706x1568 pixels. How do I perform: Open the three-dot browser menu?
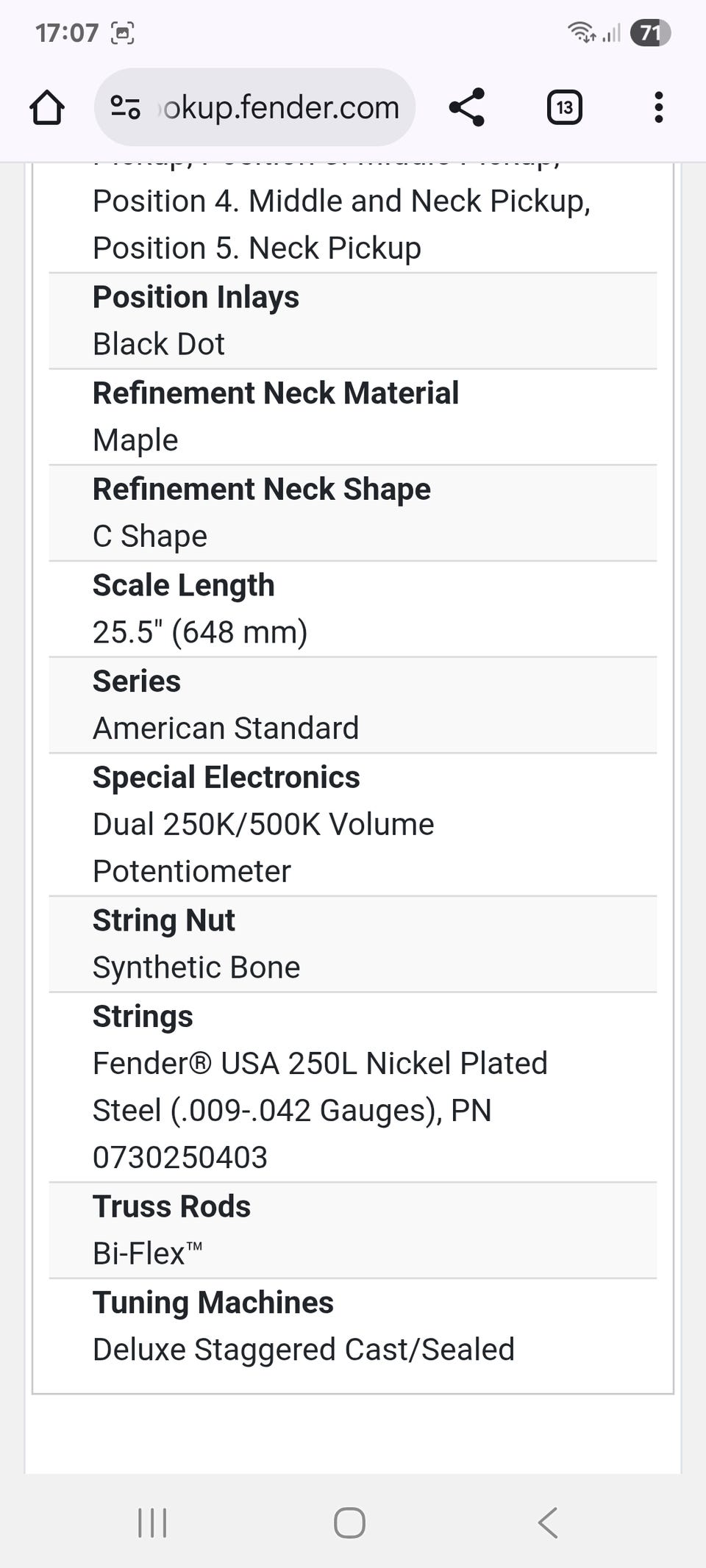[x=658, y=108]
